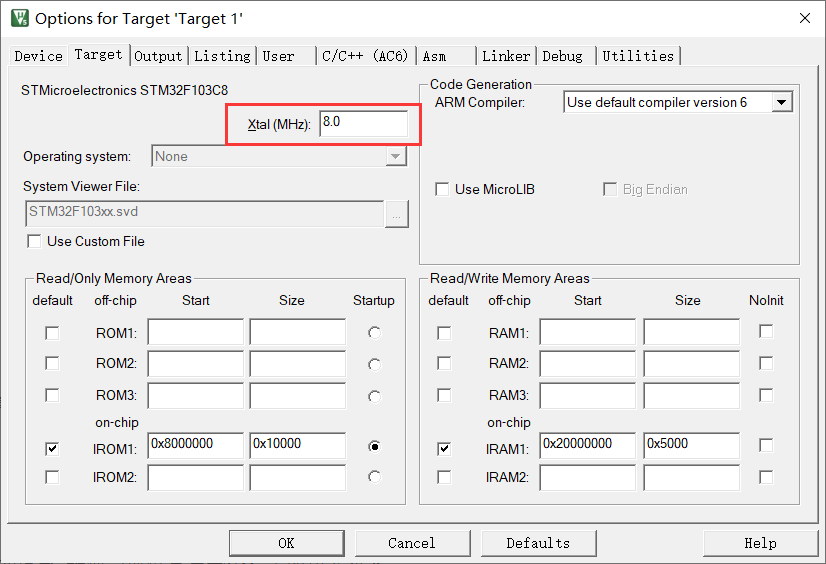Viewport: 826px width, 564px height.
Task: Restore settings with Defaults button
Action: point(538,543)
